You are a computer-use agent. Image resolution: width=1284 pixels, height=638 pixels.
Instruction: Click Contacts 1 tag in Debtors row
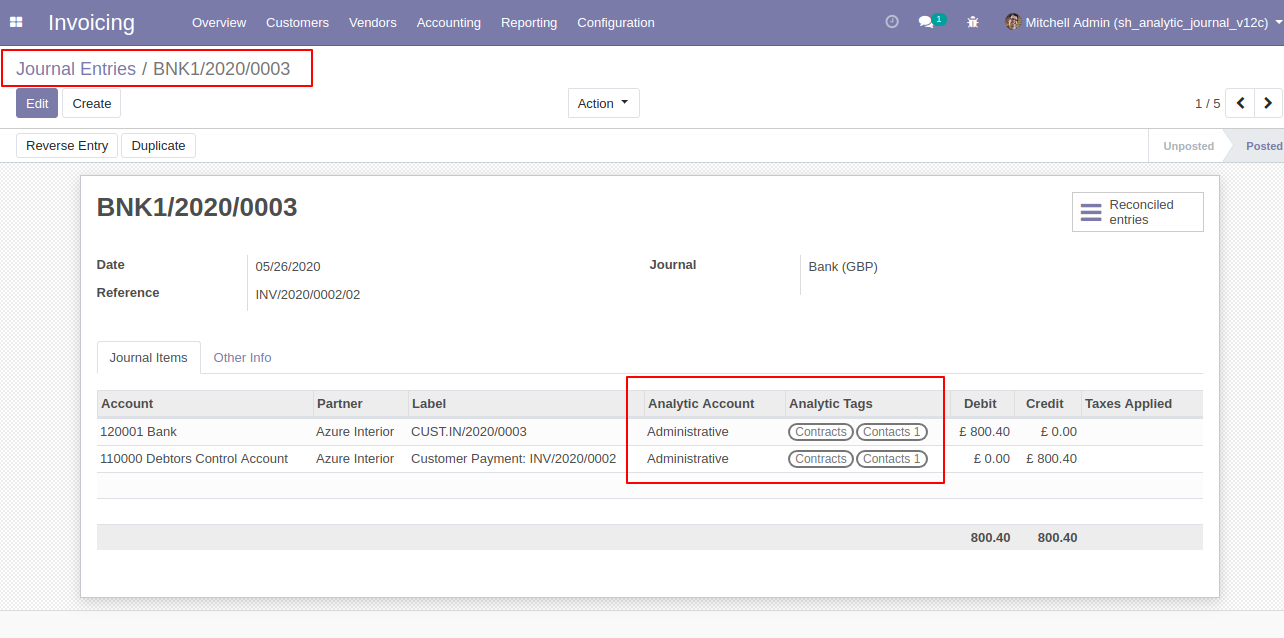892,459
